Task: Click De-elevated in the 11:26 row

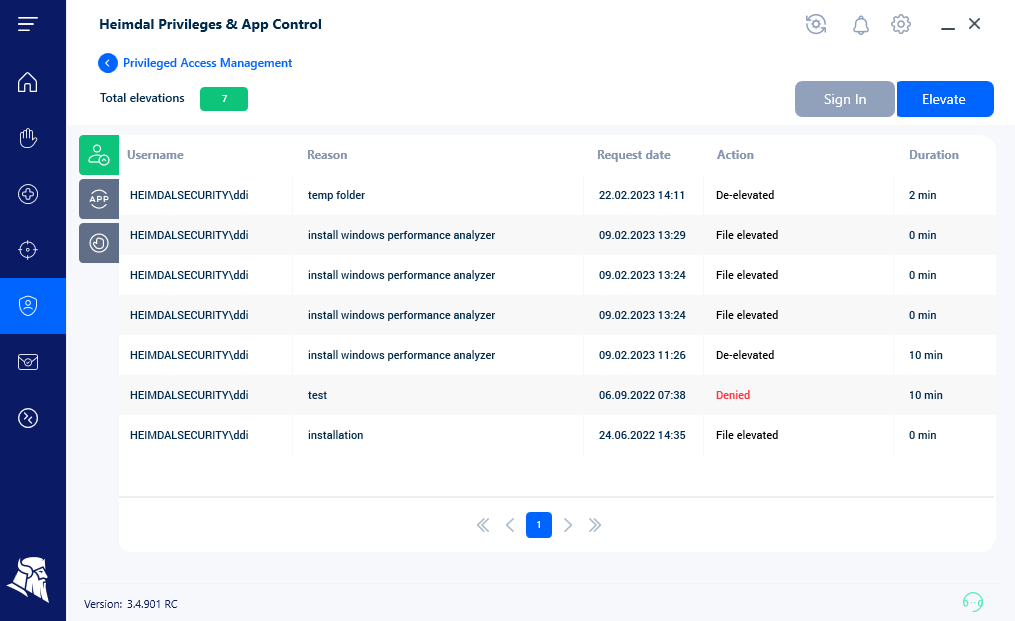Action: (x=745, y=355)
